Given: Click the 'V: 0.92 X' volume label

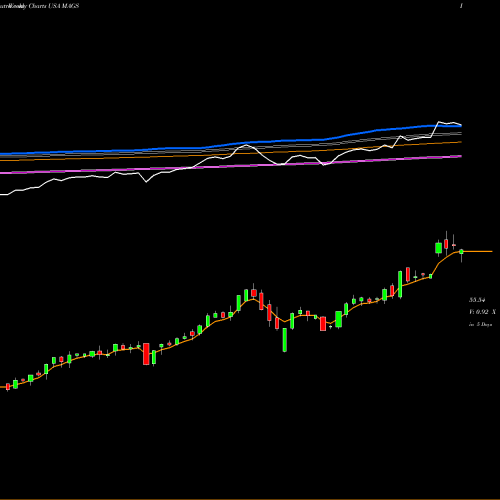Looking at the screenshot, I should 482,312.
